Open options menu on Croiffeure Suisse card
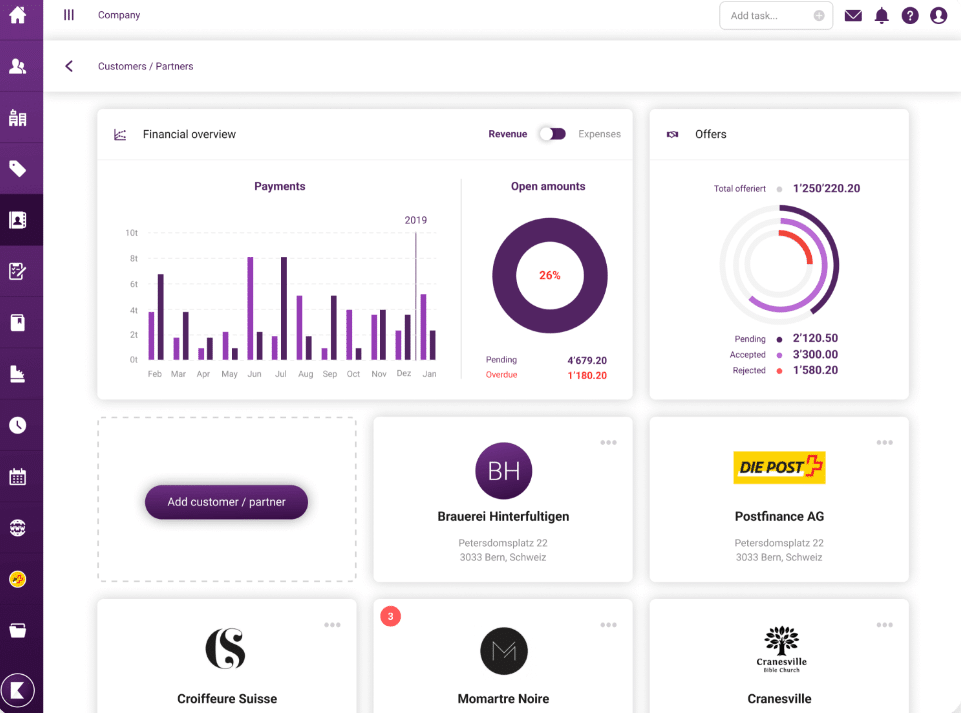 tap(332, 625)
